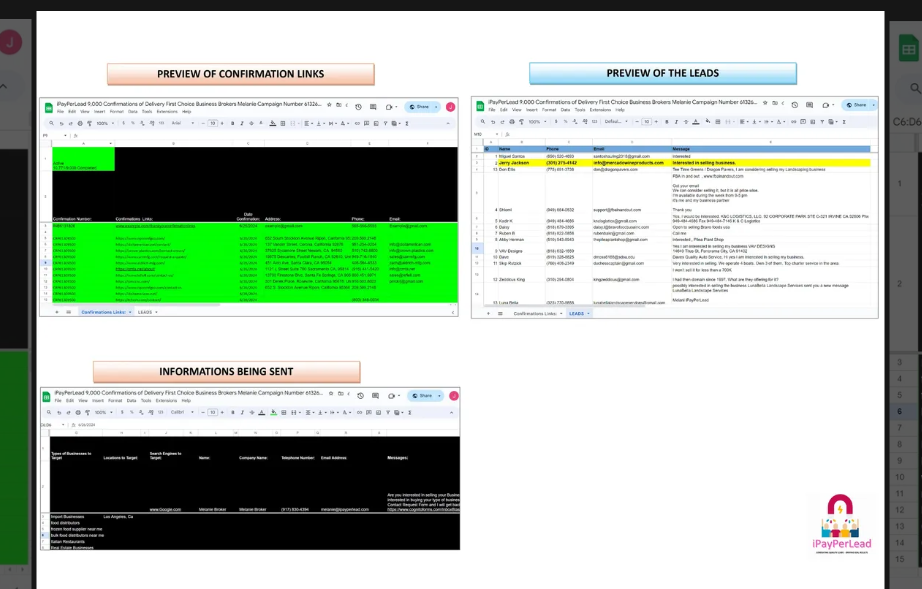922x589 pixels.
Task: Click Share button in the leads preview
Action: 856,105
